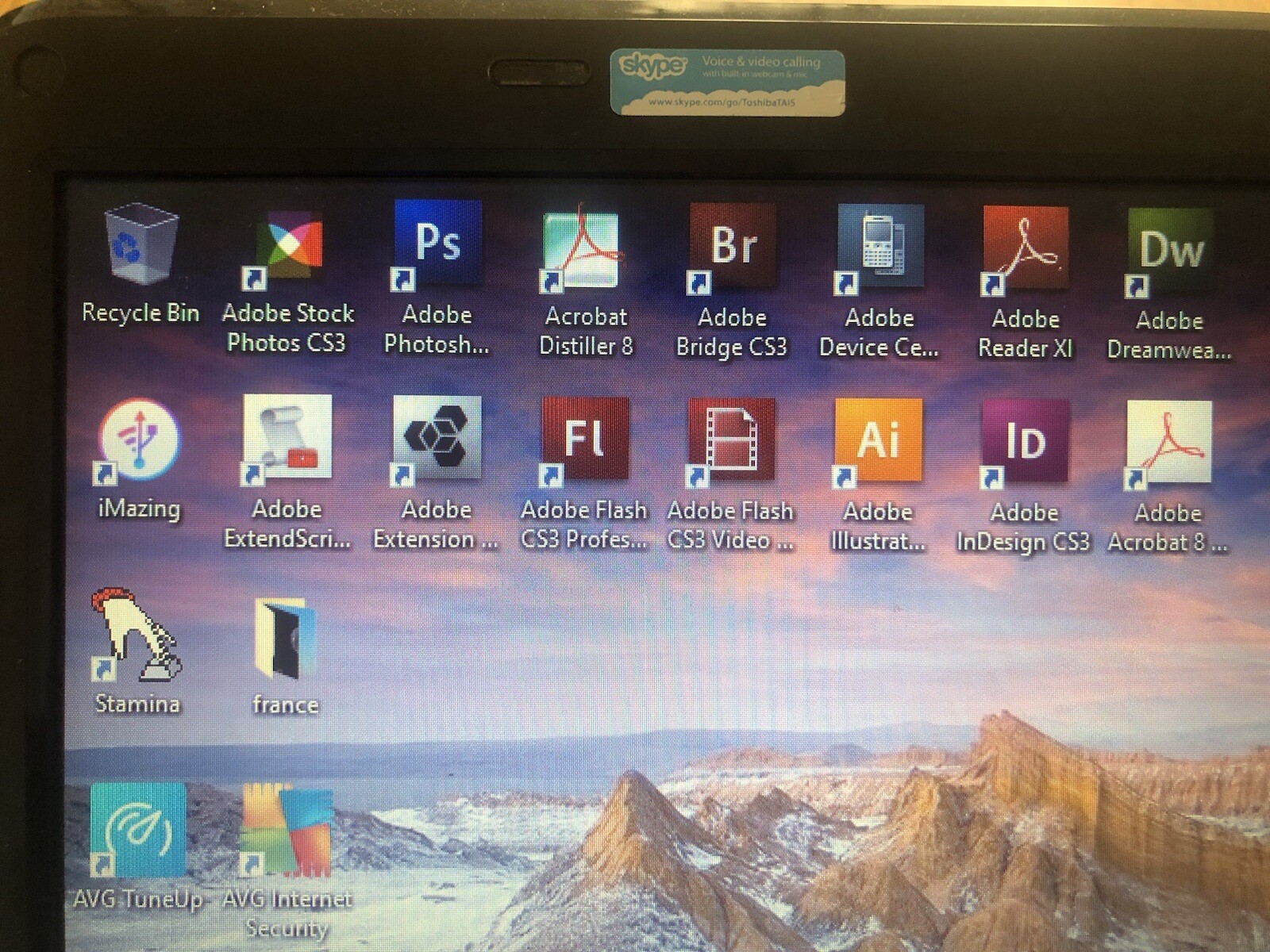
Task: Click the "Bridge CS3" label text
Action: point(731,347)
